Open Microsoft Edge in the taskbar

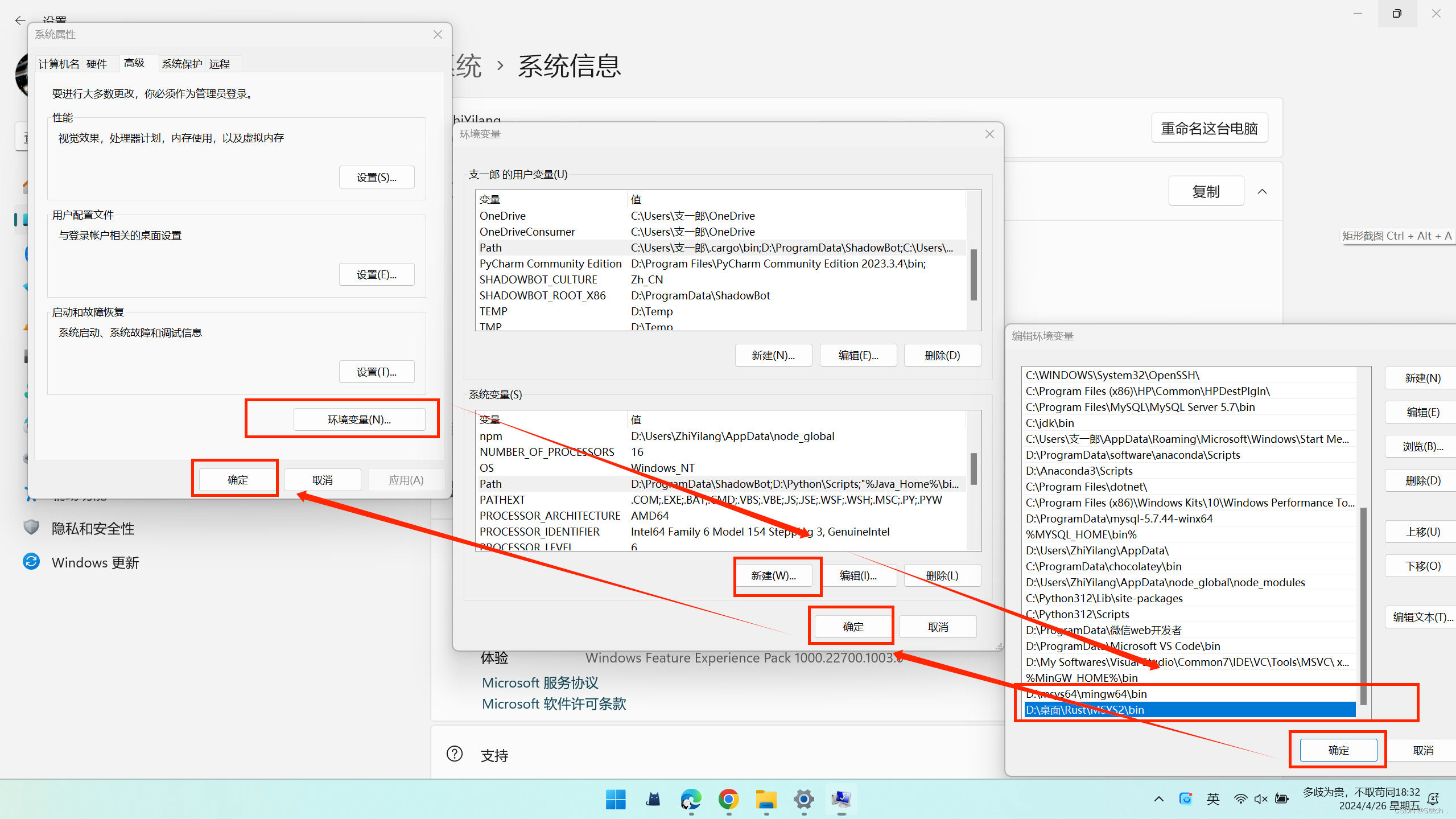coord(691,799)
